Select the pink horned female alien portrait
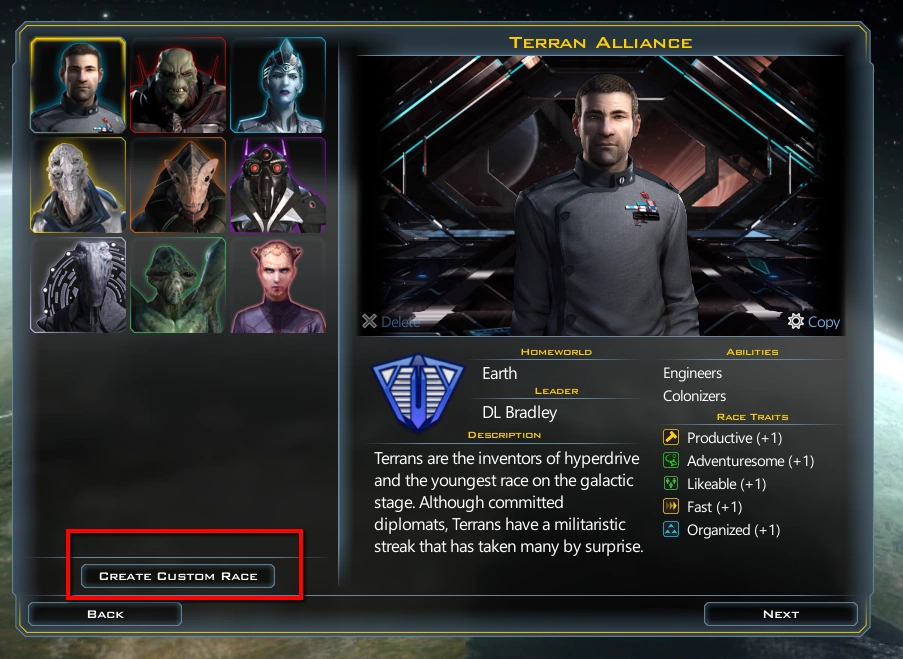 click(x=278, y=285)
